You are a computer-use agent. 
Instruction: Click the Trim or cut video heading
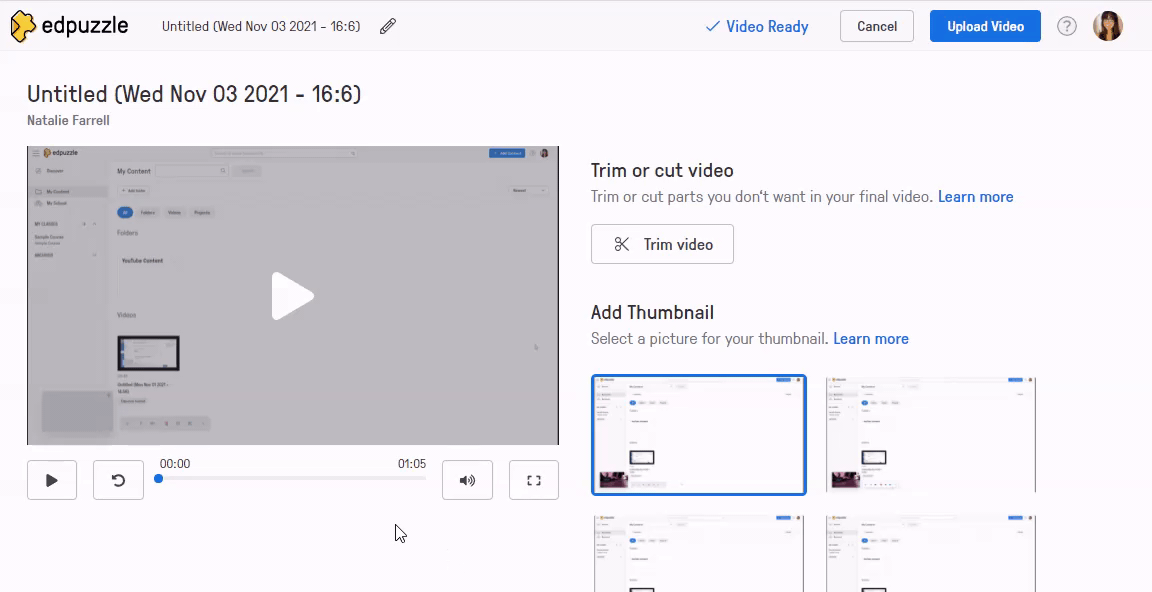coord(662,170)
